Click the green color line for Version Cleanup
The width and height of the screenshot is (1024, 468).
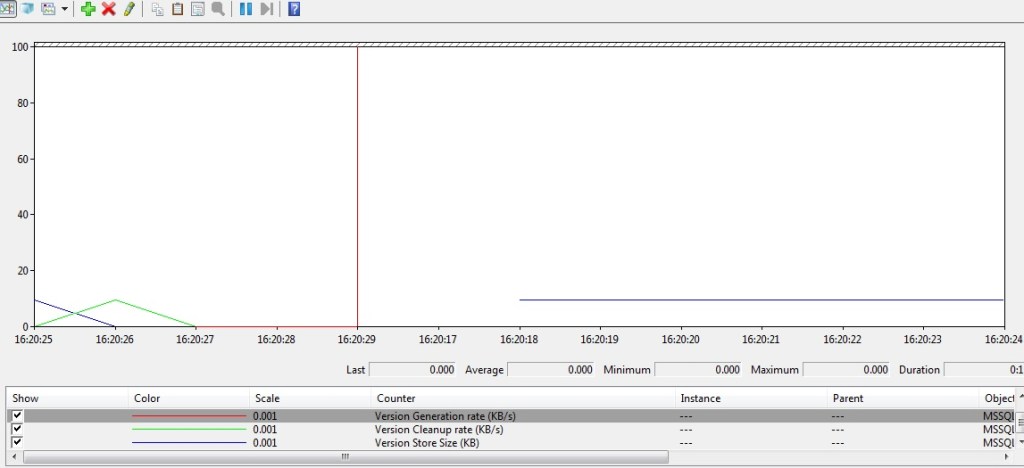[x=188, y=429]
